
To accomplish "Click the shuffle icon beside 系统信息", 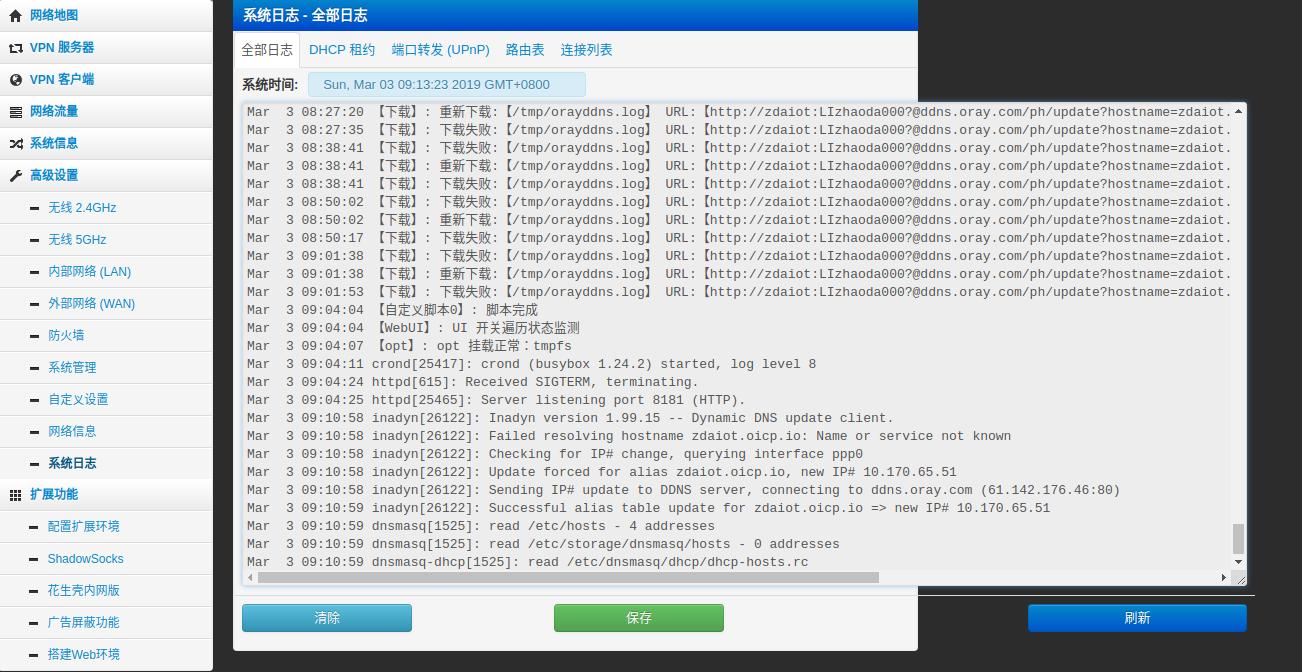I will [15, 144].
